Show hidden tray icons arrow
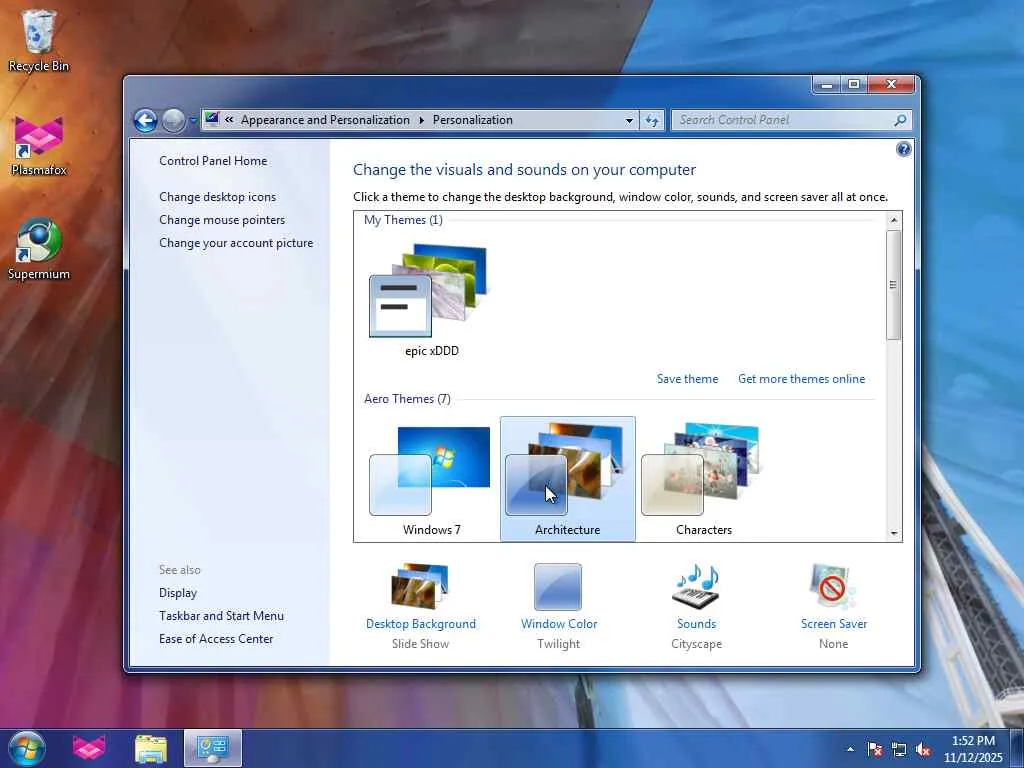This screenshot has width=1024, height=768. pyautogui.click(x=850, y=749)
